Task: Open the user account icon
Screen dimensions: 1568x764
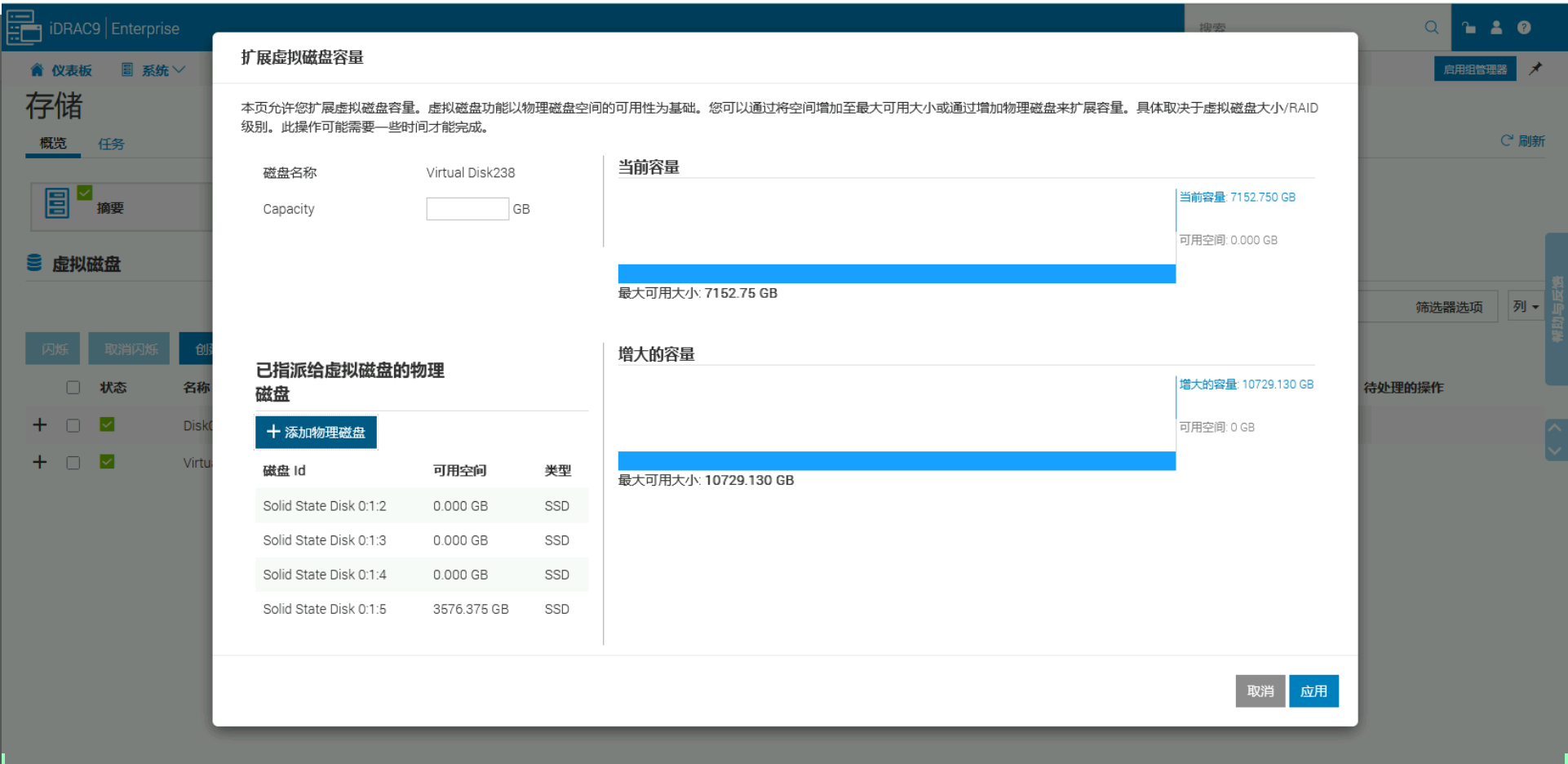Action: click(x=1496, y=28)
